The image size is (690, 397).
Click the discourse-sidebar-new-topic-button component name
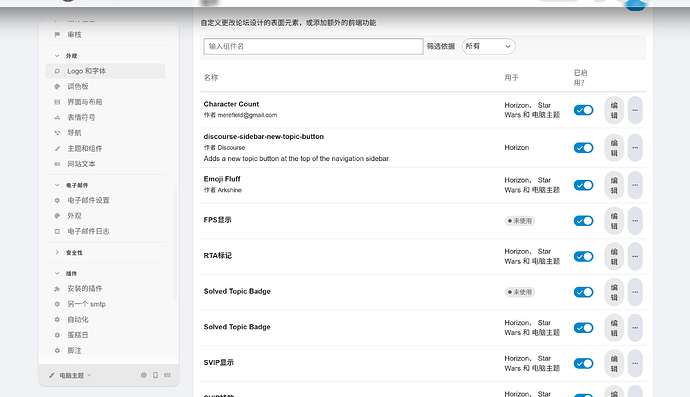click(264, 137)
